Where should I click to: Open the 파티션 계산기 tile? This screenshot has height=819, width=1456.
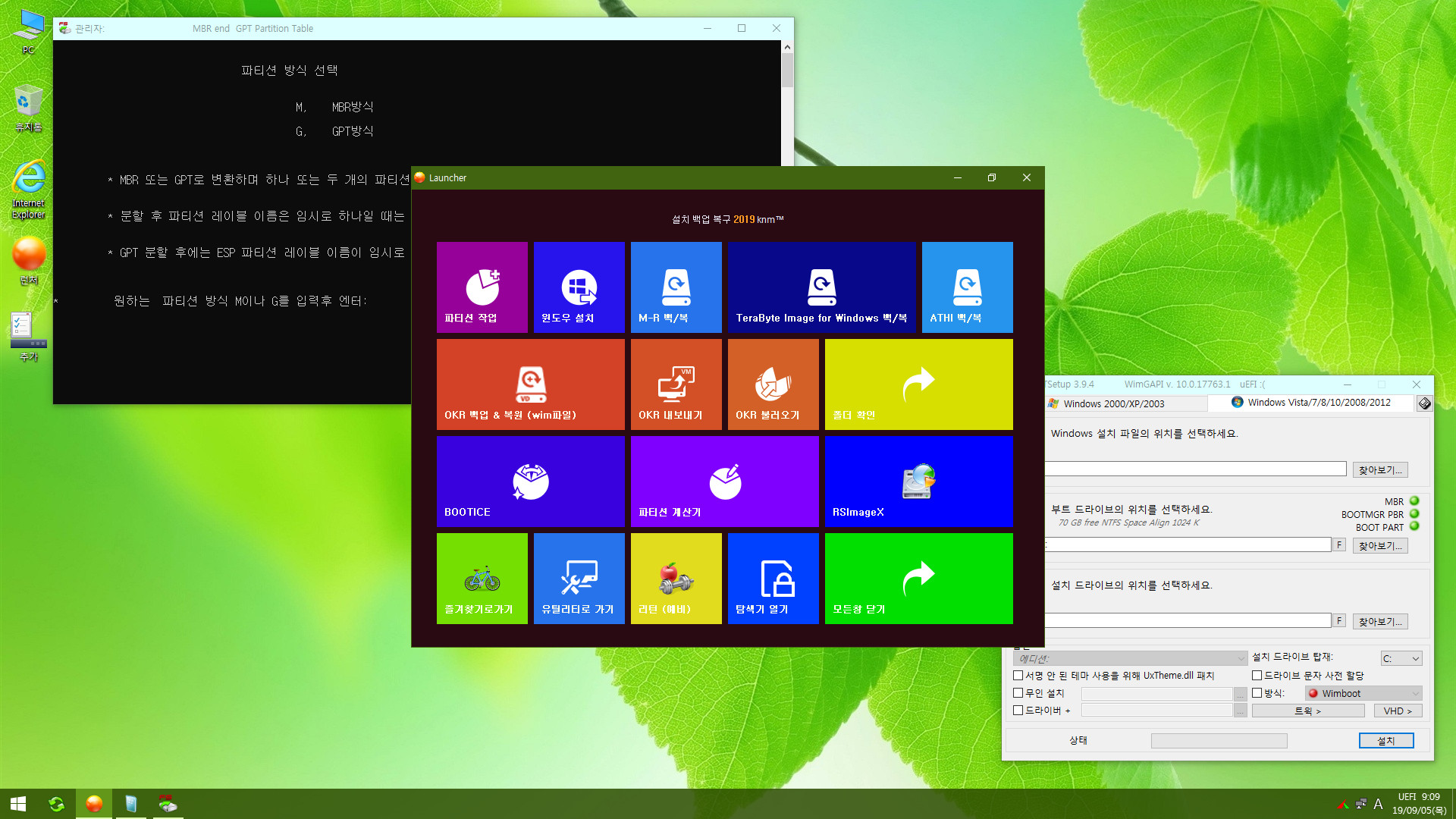(x=724, y=481)
